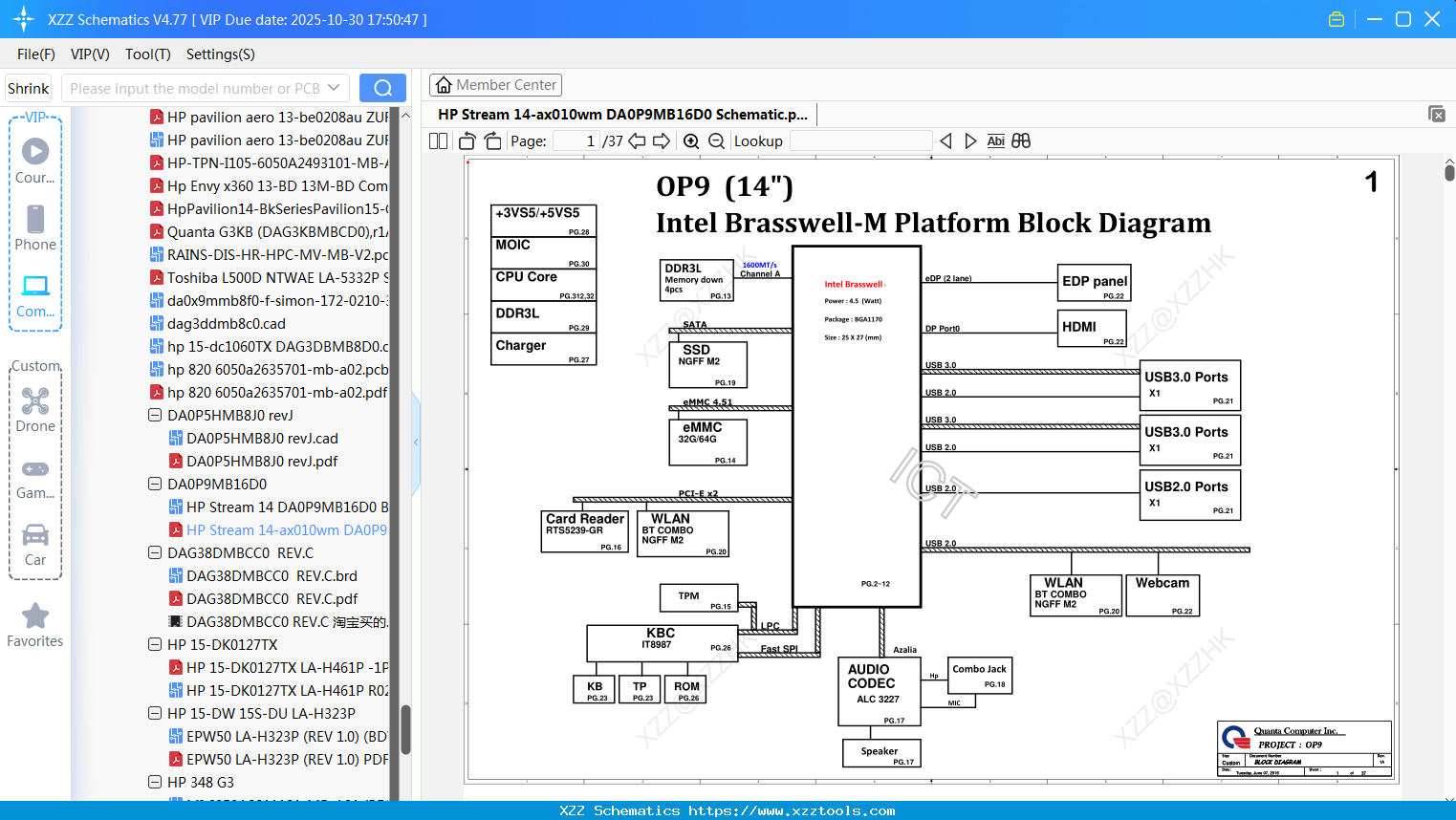
Task: Toggle the two-page split view icon
Action: pyautogui.click(x=438, y=140)
